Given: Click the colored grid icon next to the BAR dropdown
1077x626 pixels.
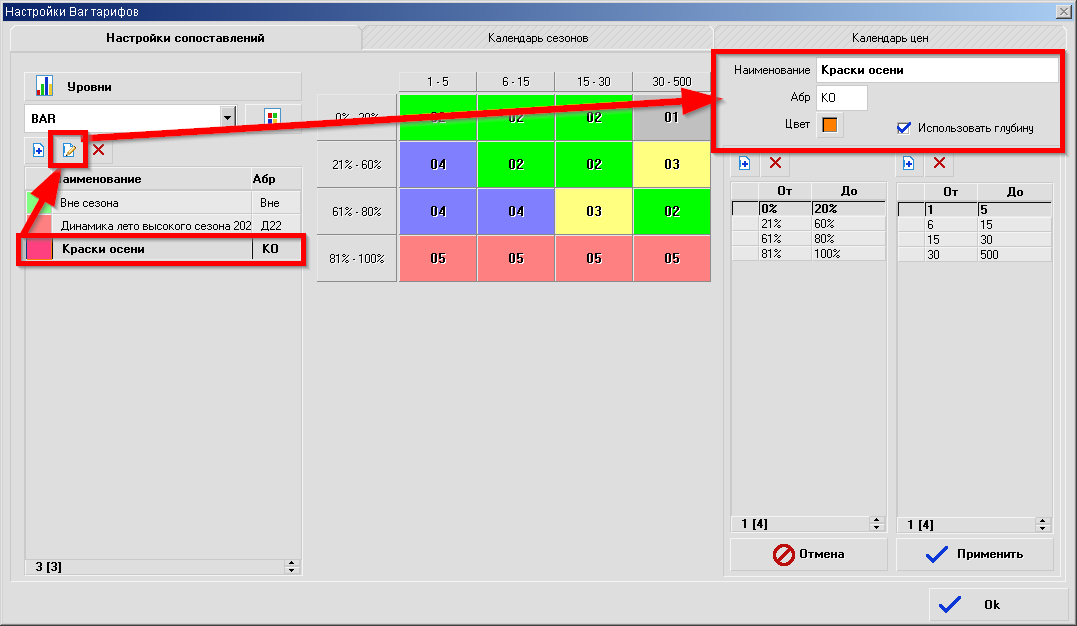Looking at the screenshot, I should click(272, 118).
